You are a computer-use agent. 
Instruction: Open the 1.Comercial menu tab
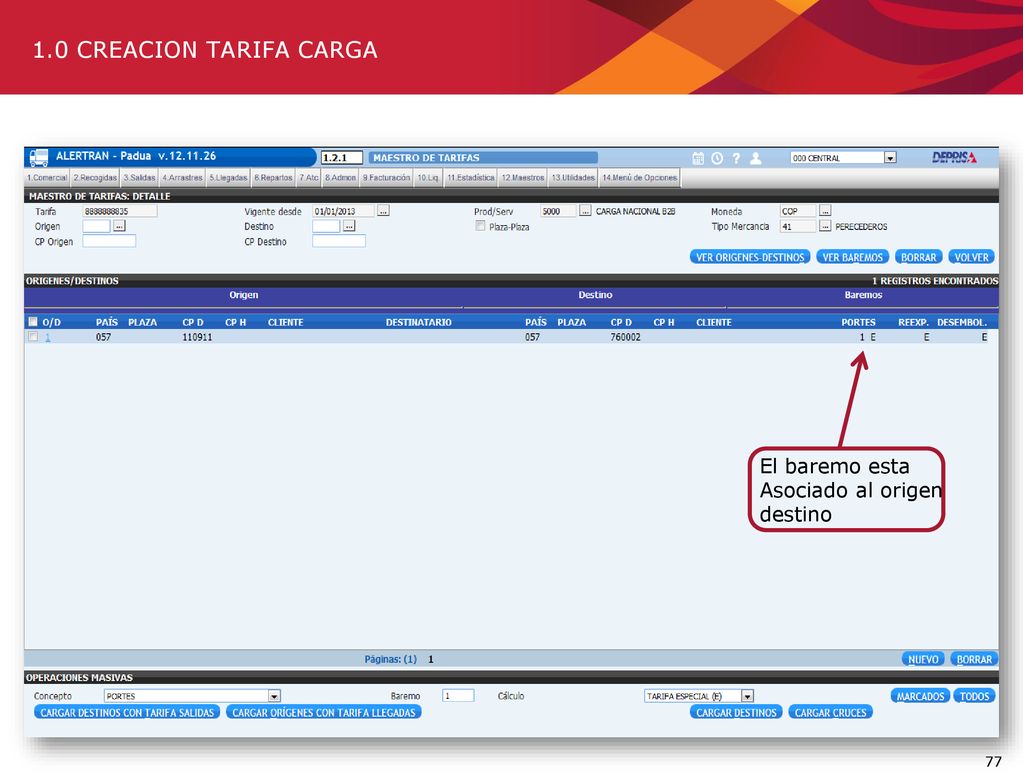[x=47, y=177]
